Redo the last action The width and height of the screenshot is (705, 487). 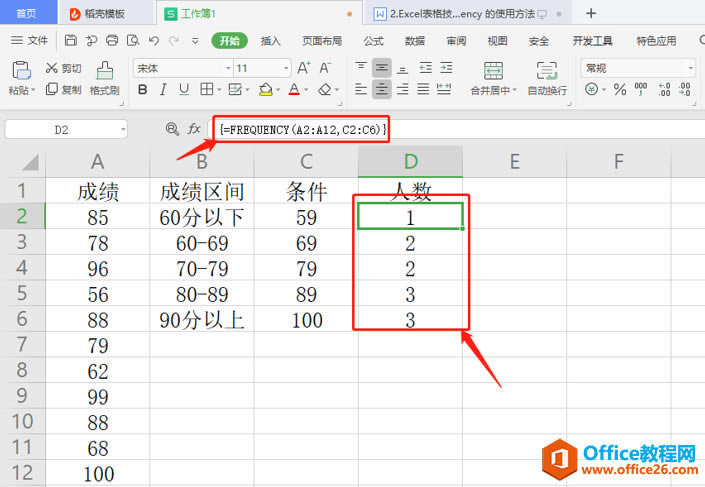174,41
